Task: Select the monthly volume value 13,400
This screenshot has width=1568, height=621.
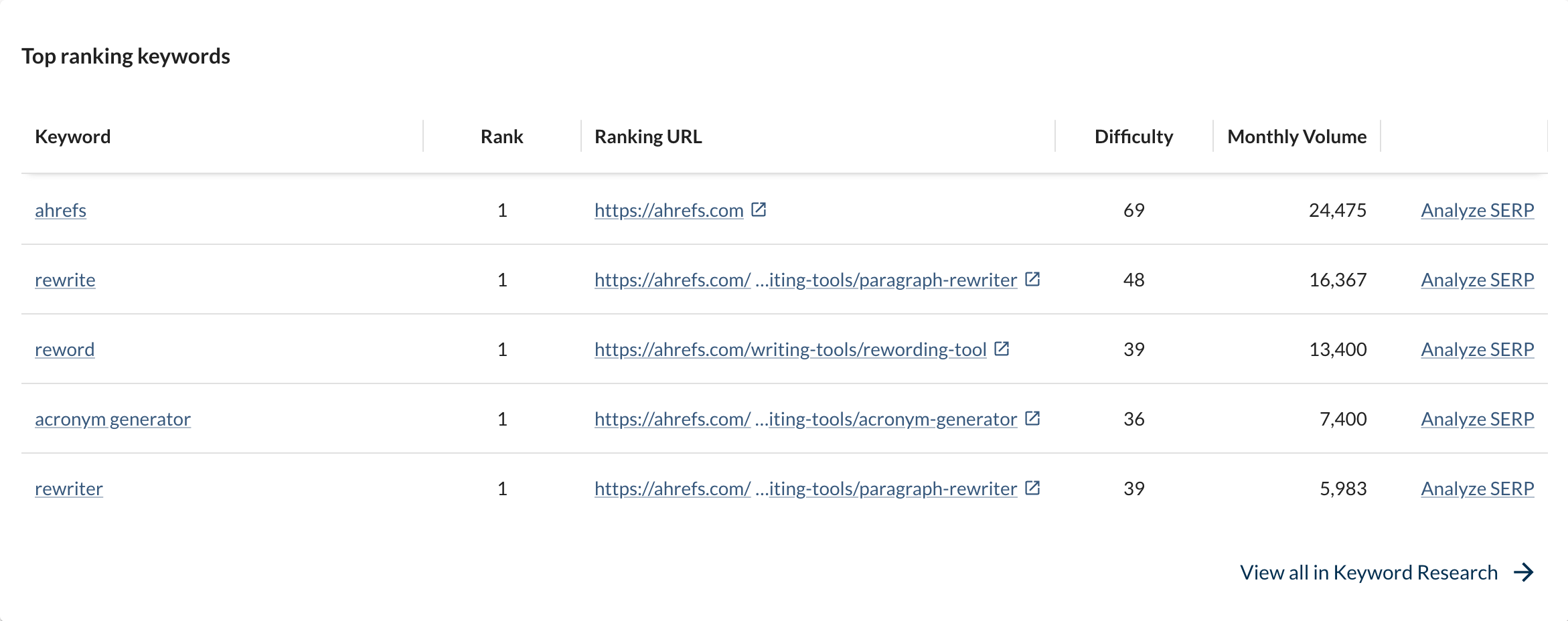Action: 1338,349
